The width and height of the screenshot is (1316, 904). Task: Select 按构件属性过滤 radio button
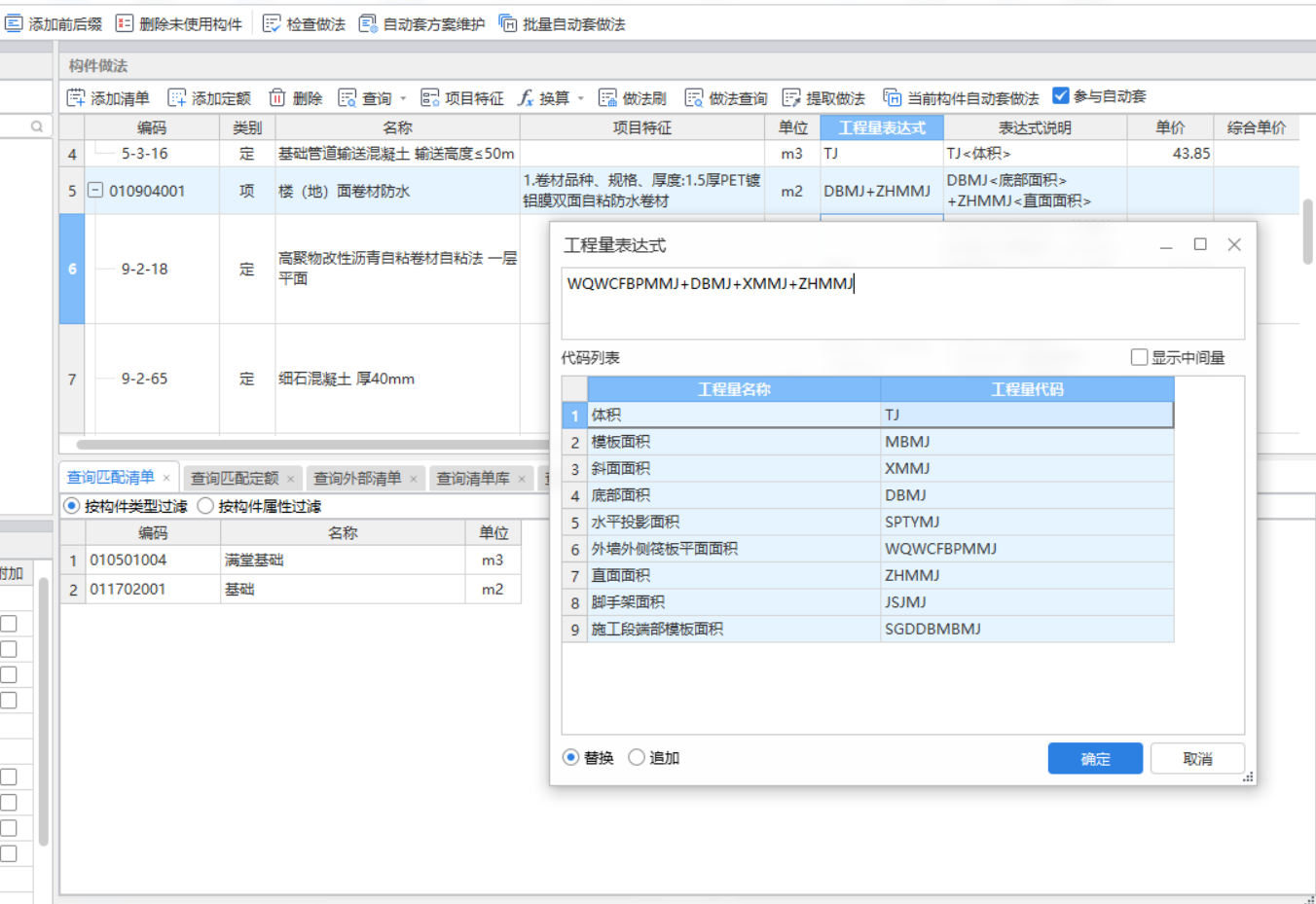(x=205, y=506)
